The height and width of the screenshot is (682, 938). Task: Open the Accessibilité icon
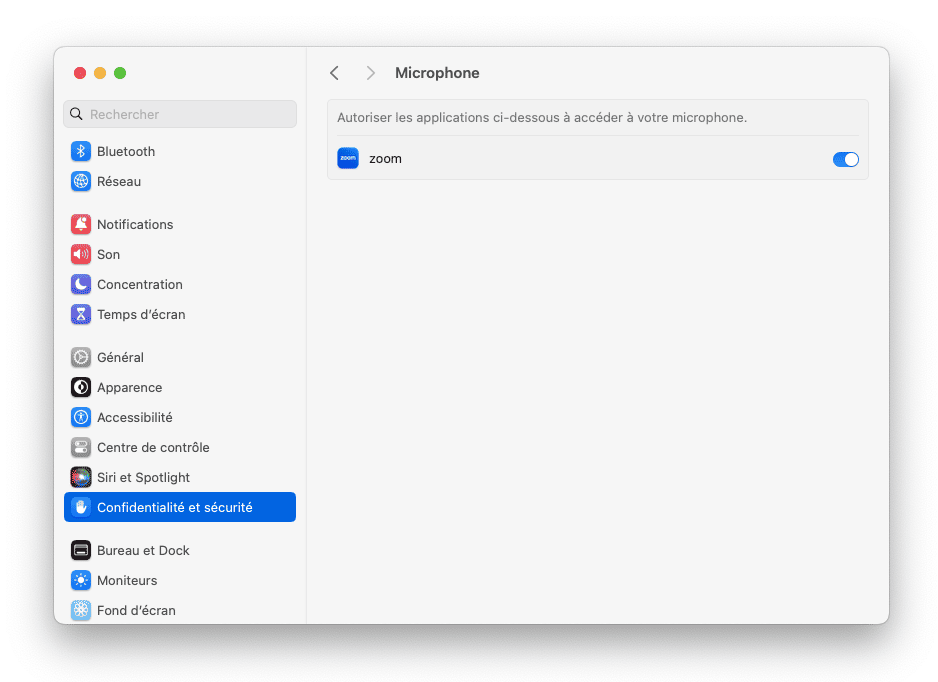[81, 418]
